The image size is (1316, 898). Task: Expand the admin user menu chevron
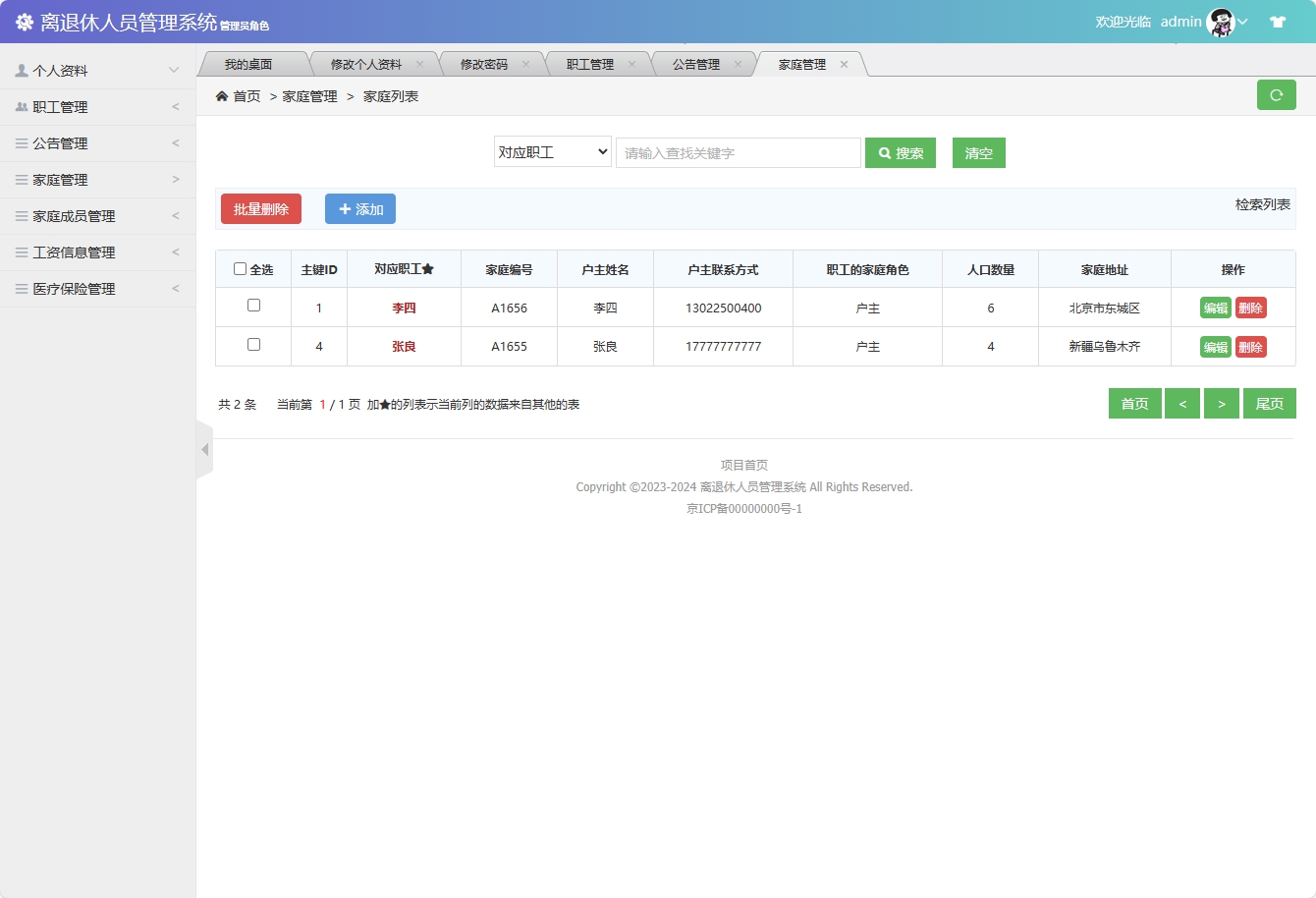click(x=1243, y=22)
